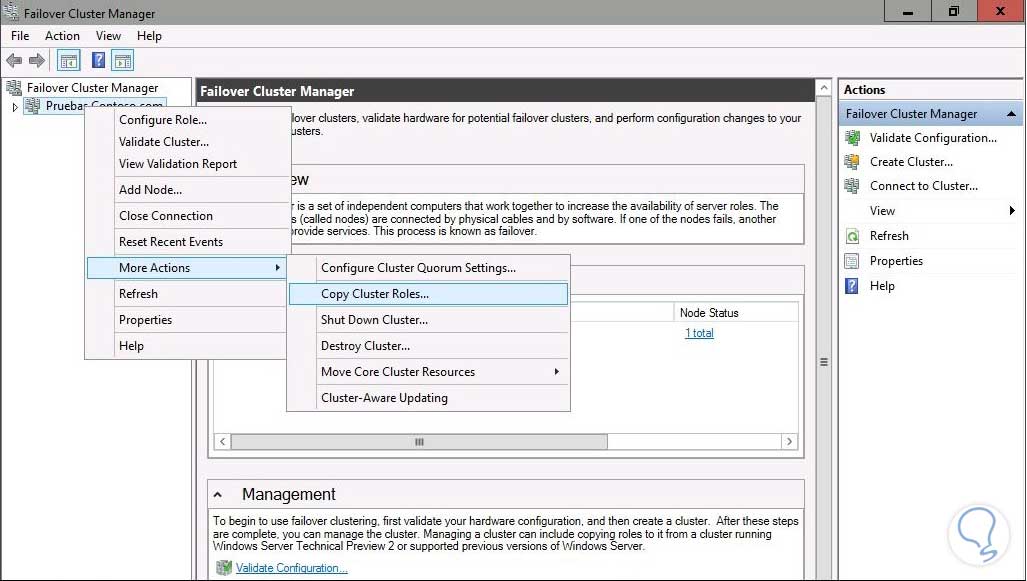Select Copy Cluster Roles submenu entry
The image size is (1027, 581).
point(428,294)
